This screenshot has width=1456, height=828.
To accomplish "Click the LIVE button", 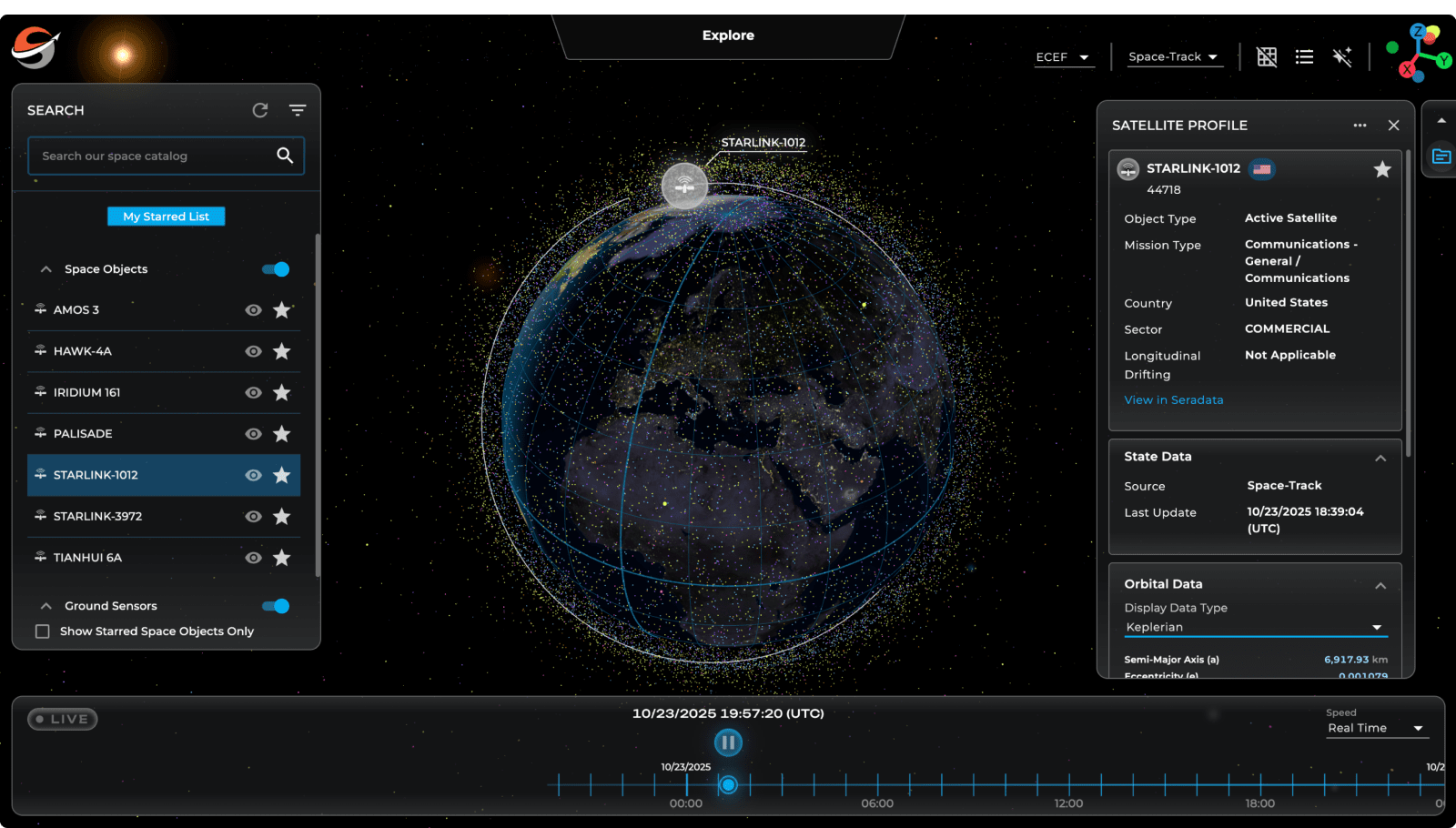I will pyautogui.click(x=62, y=719).
